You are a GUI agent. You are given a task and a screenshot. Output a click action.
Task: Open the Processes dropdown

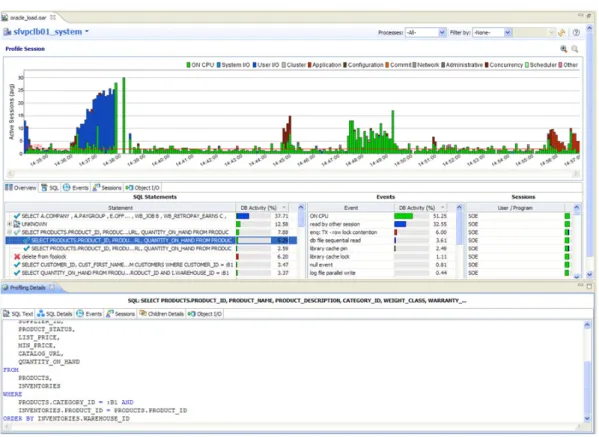point(425,32)
